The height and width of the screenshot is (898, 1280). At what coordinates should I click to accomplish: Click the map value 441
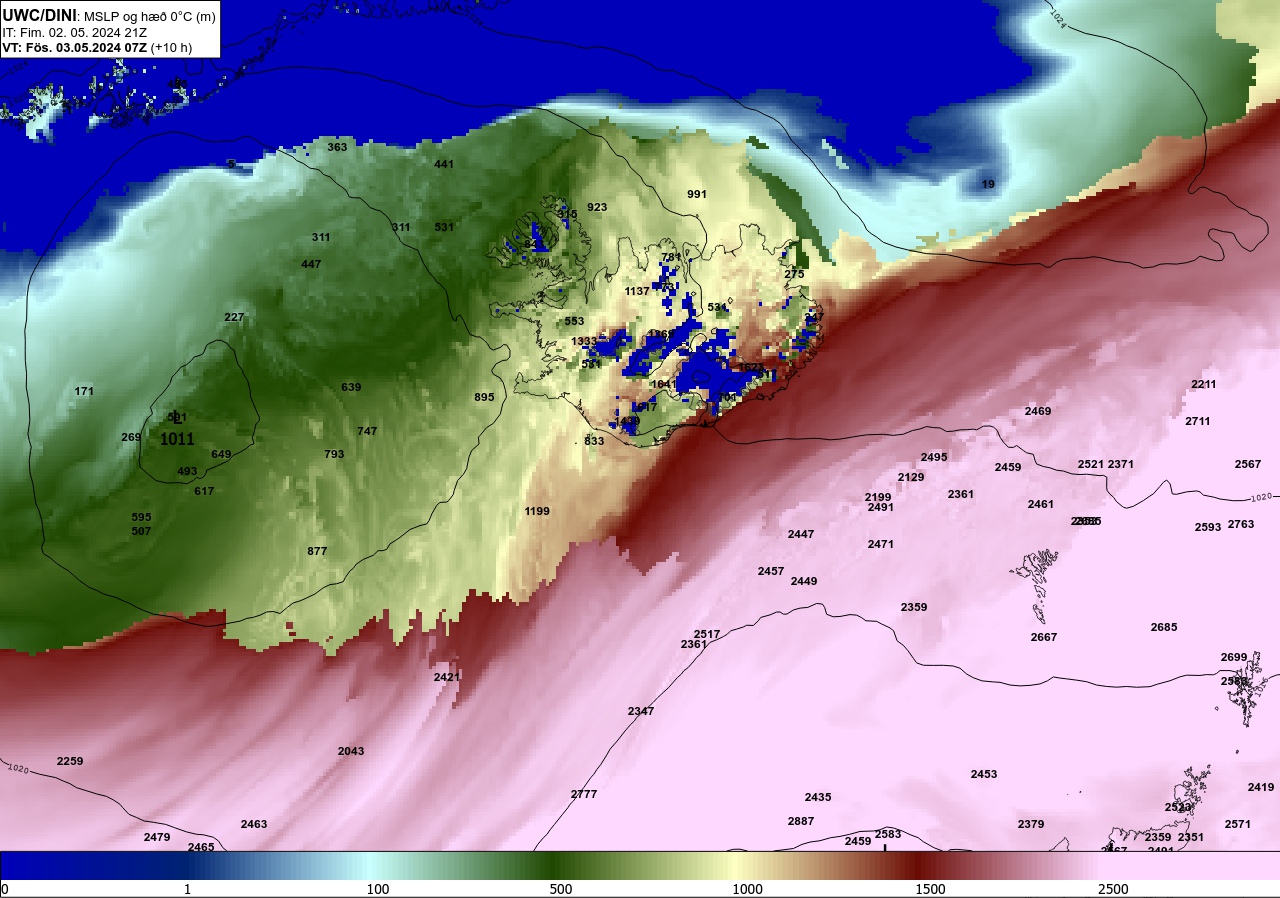444,164
